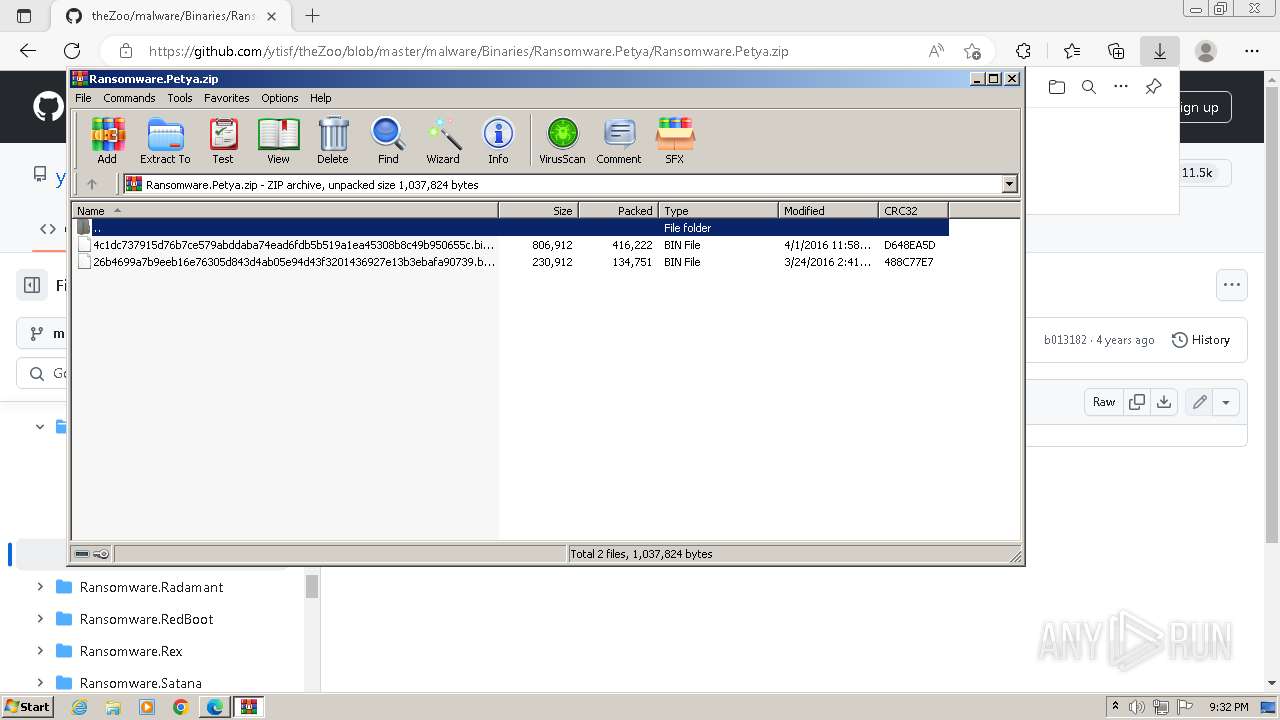This screenshot has height=720, width=1280.
Task: Launch the Wizard tool
Action: [x=443, y=140]
